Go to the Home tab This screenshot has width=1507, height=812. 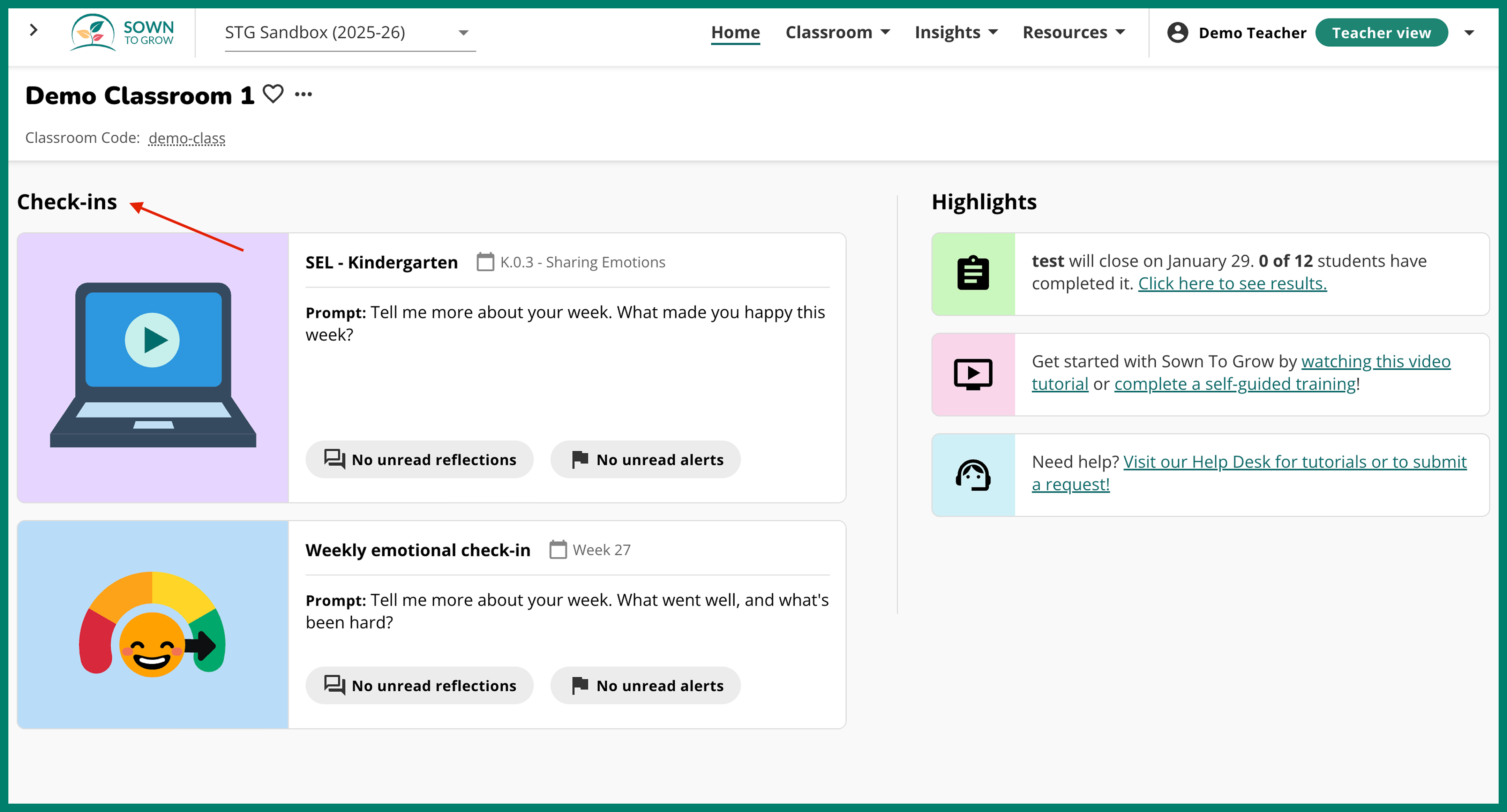pos(735,33)
